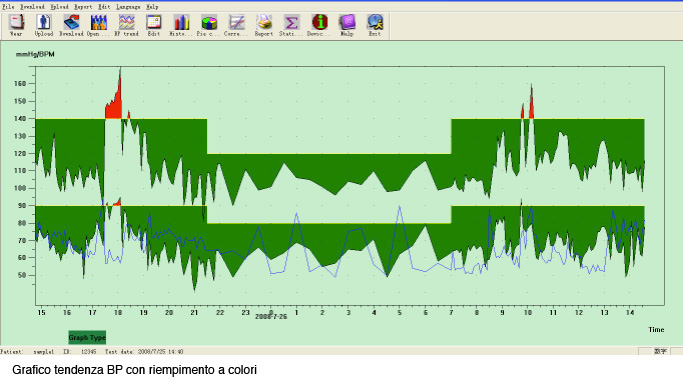The image size is (683, 380).
Task: Open the Help menu
Action: tap(152, 7)
